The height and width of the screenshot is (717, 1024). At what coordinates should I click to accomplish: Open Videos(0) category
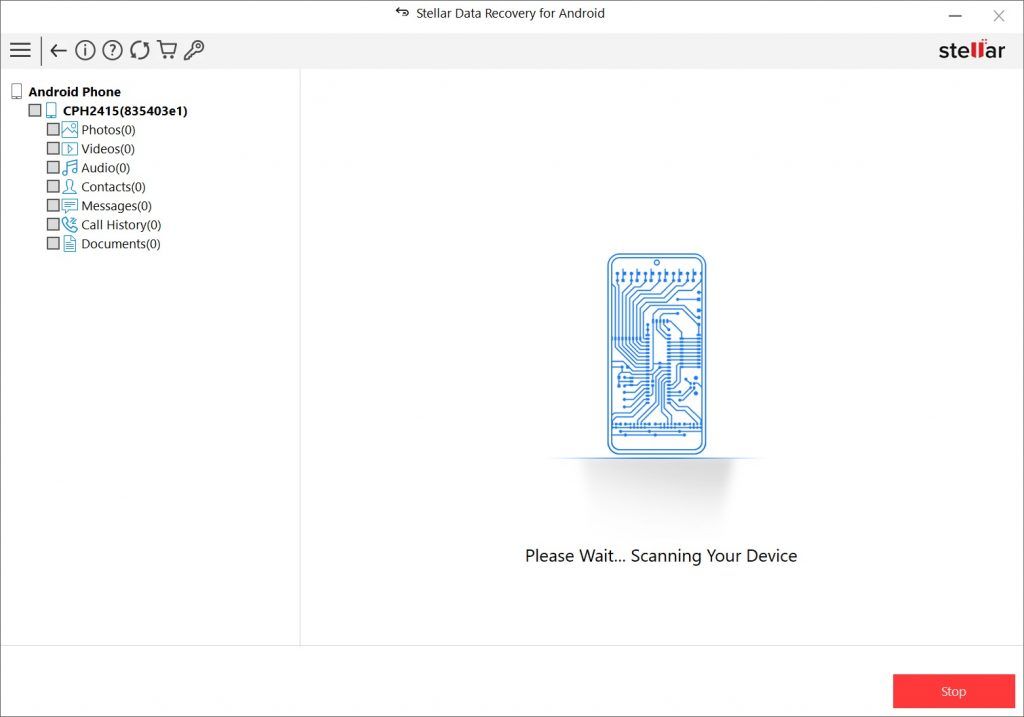(x=108, y=149)
